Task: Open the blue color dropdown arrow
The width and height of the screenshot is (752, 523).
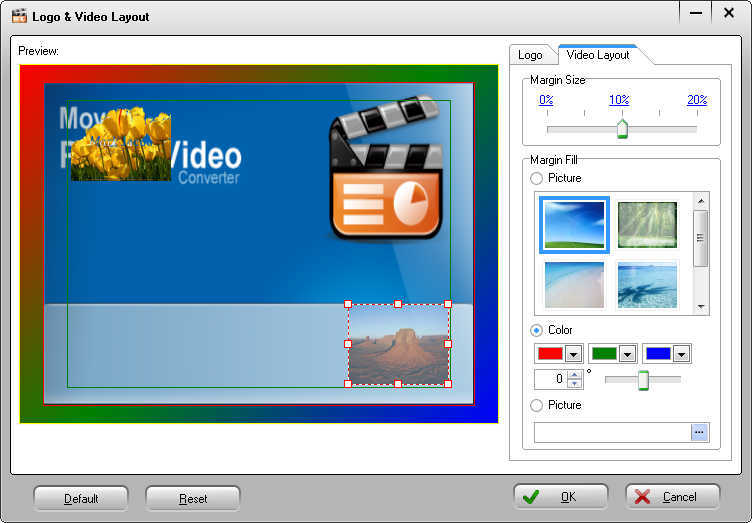Action: 681,354
